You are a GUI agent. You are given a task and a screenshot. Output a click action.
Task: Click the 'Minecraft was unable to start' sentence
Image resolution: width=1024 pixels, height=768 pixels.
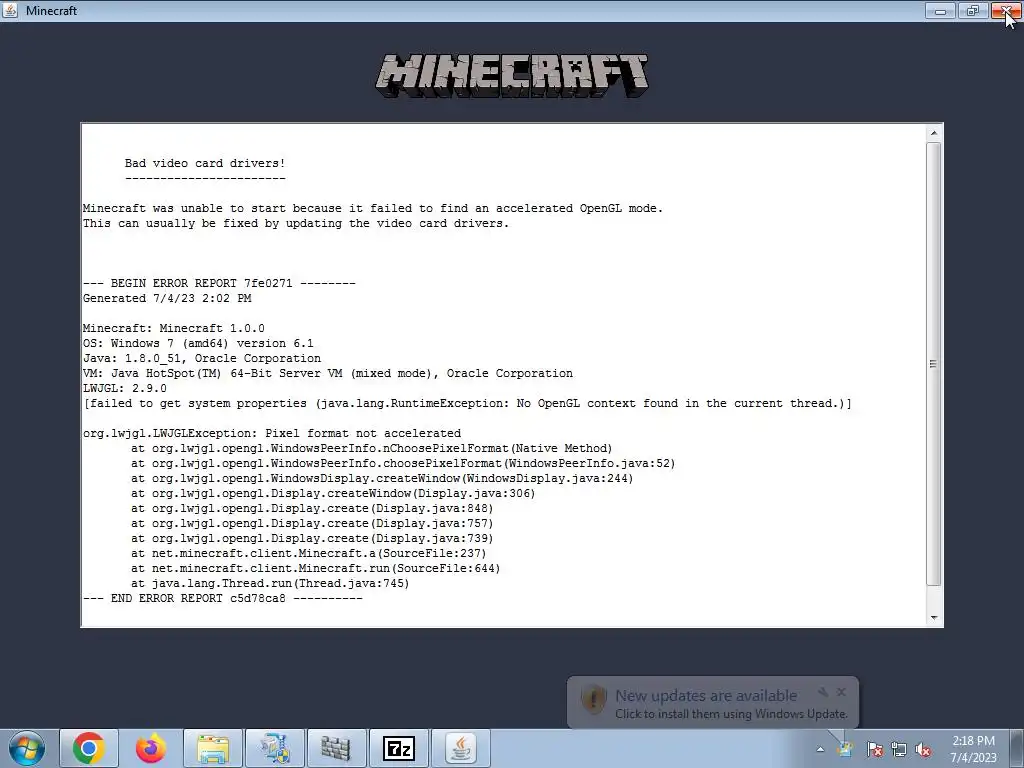373,208
